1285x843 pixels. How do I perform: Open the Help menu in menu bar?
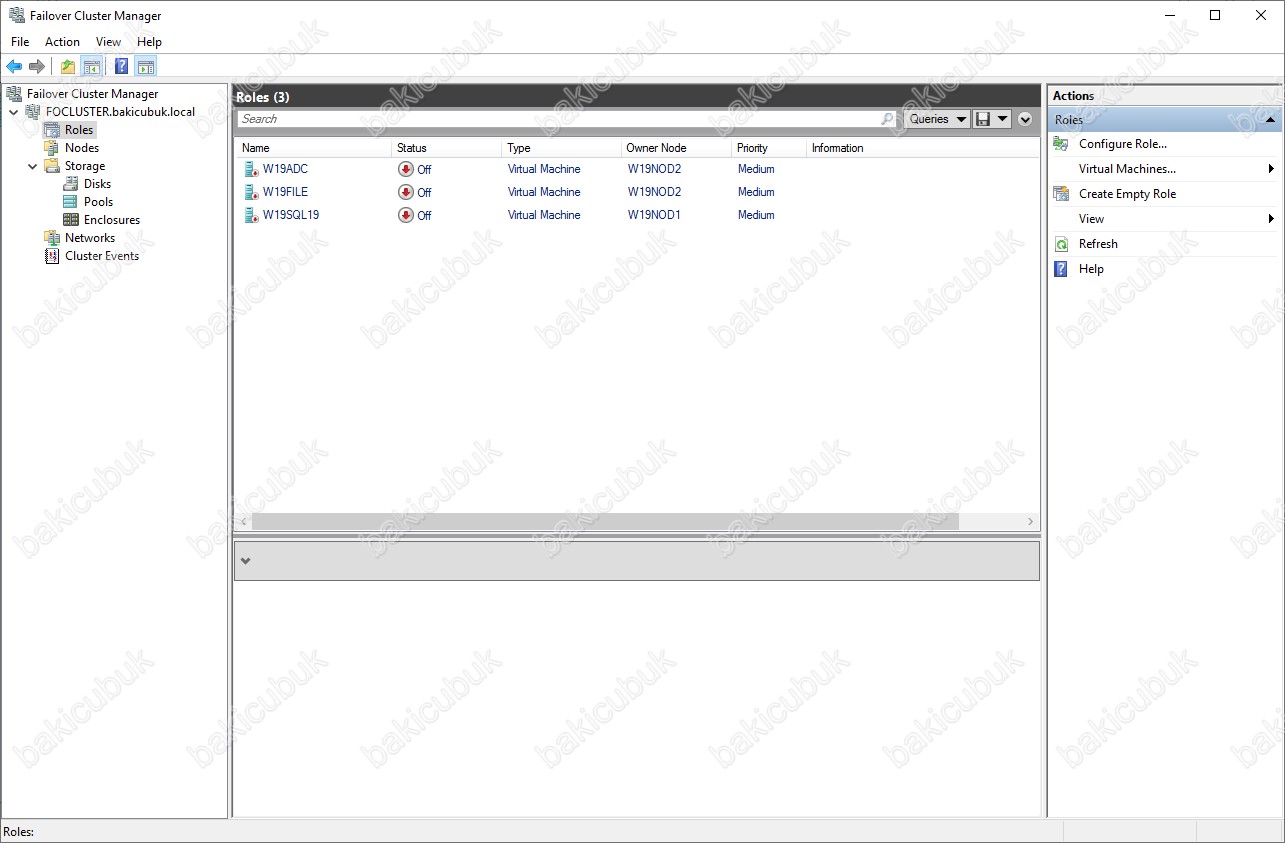coord(149,42)
